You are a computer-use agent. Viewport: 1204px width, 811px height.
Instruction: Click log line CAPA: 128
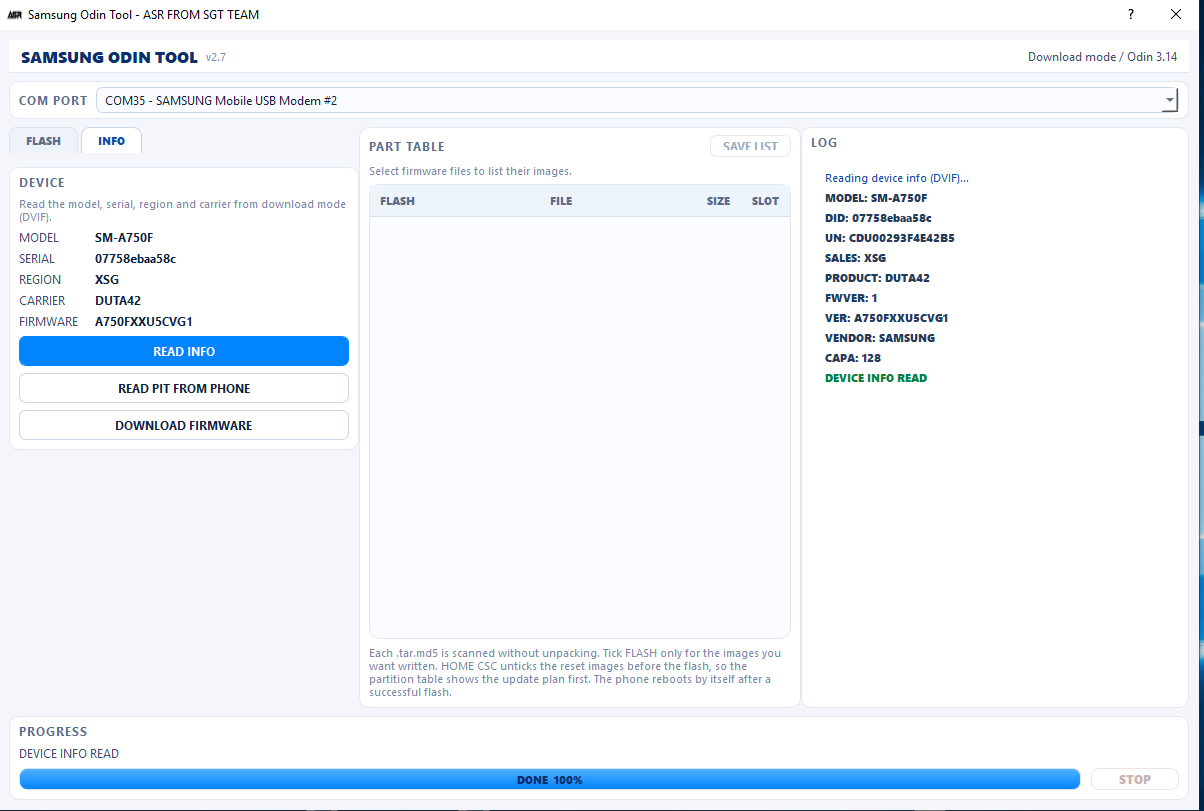click(x=853, y=358)
